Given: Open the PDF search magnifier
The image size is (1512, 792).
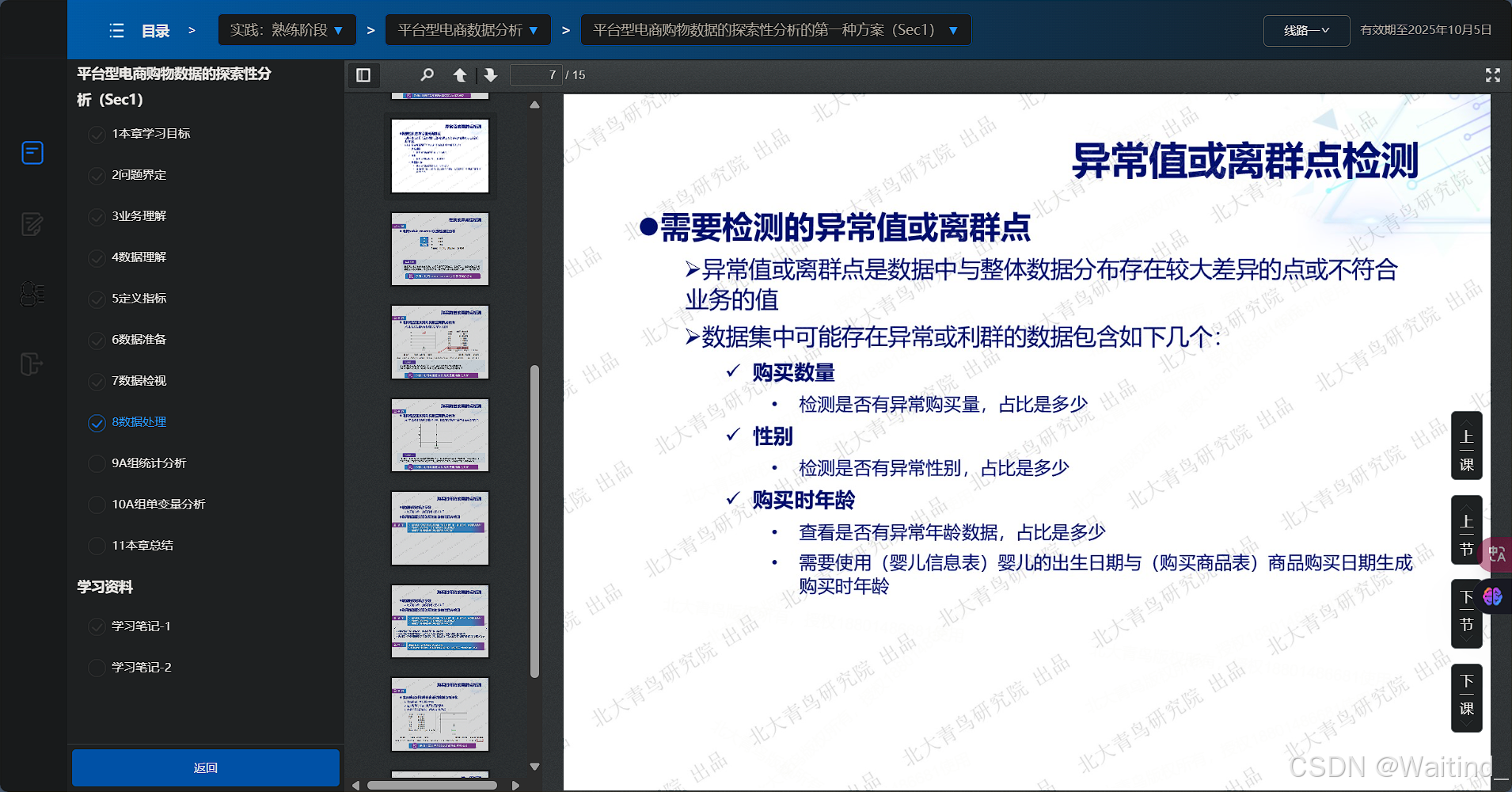Looking at the screenshot, I should tap(427, 75).
